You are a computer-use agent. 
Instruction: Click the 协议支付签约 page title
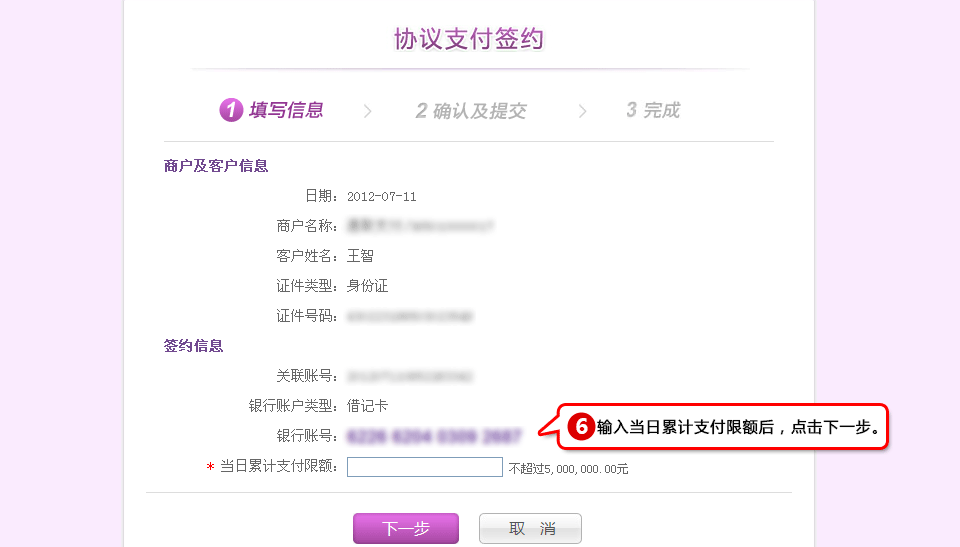coord(469,39)
